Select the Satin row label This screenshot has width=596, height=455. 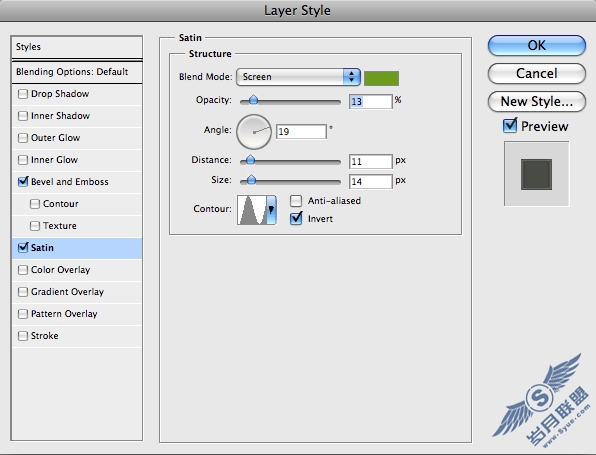click(42, 248)
